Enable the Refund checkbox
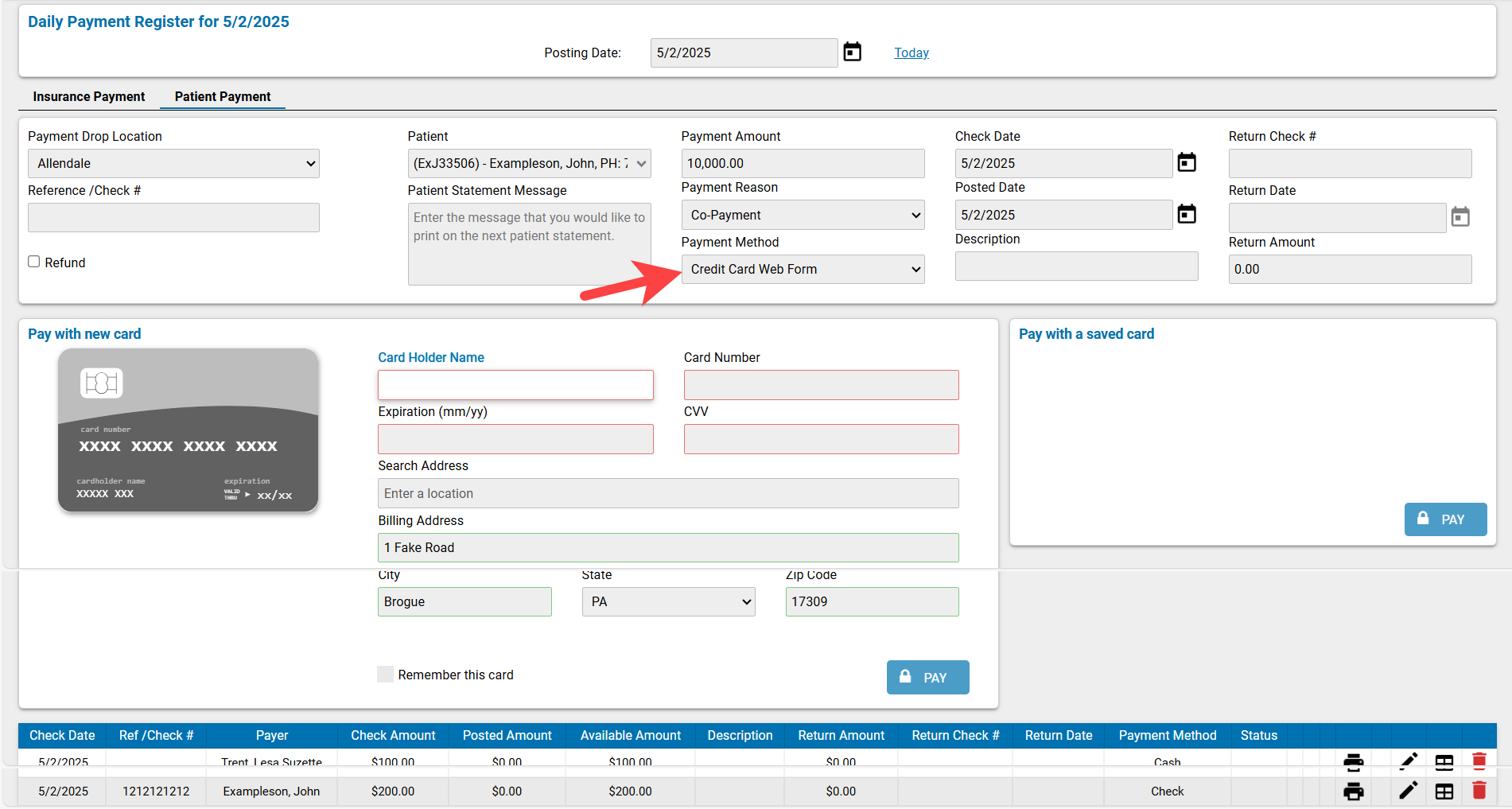The height and width of the screenshot is (809, 1512). 33,261
